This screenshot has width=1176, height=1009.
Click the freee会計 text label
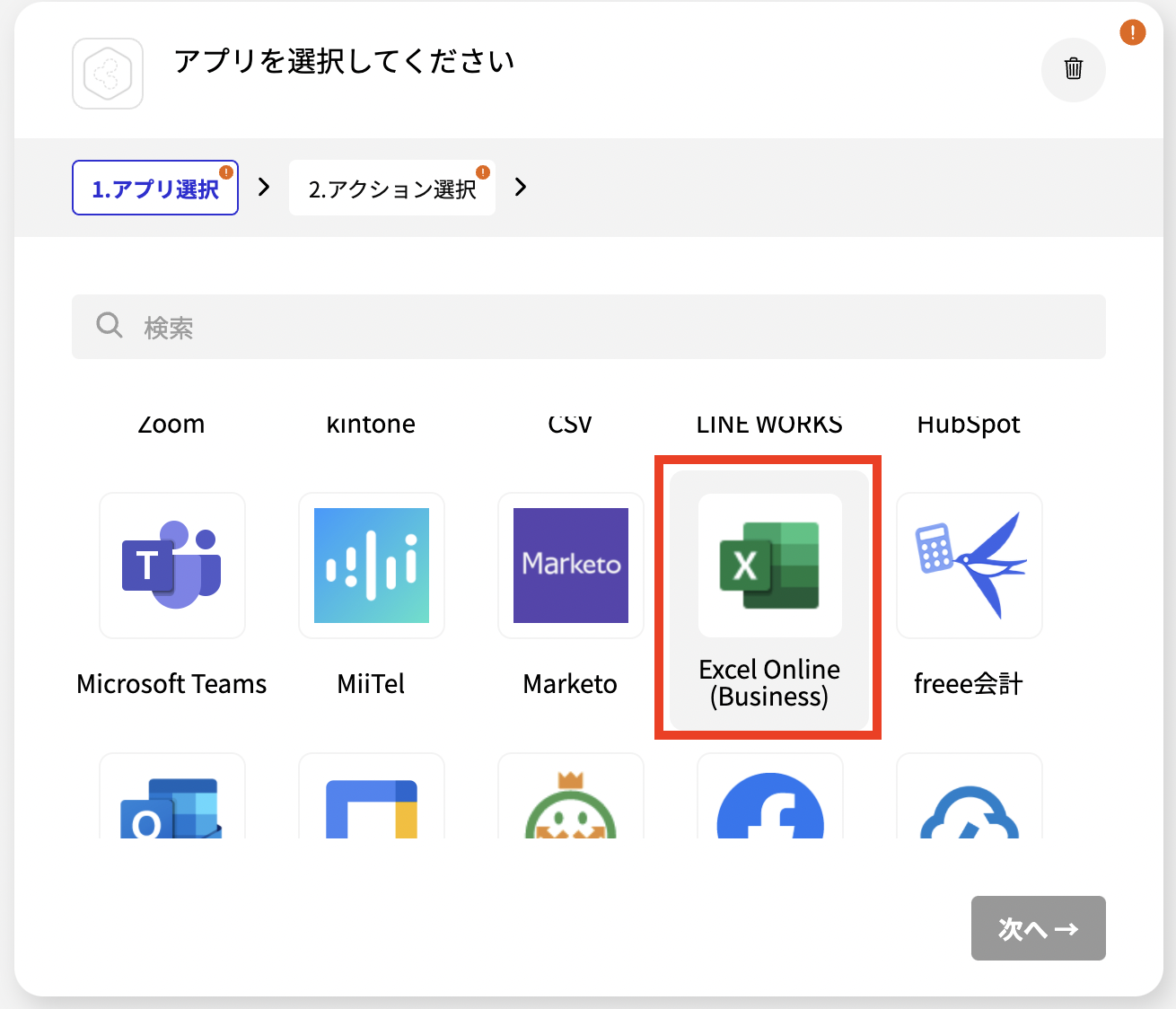(969, 684)
